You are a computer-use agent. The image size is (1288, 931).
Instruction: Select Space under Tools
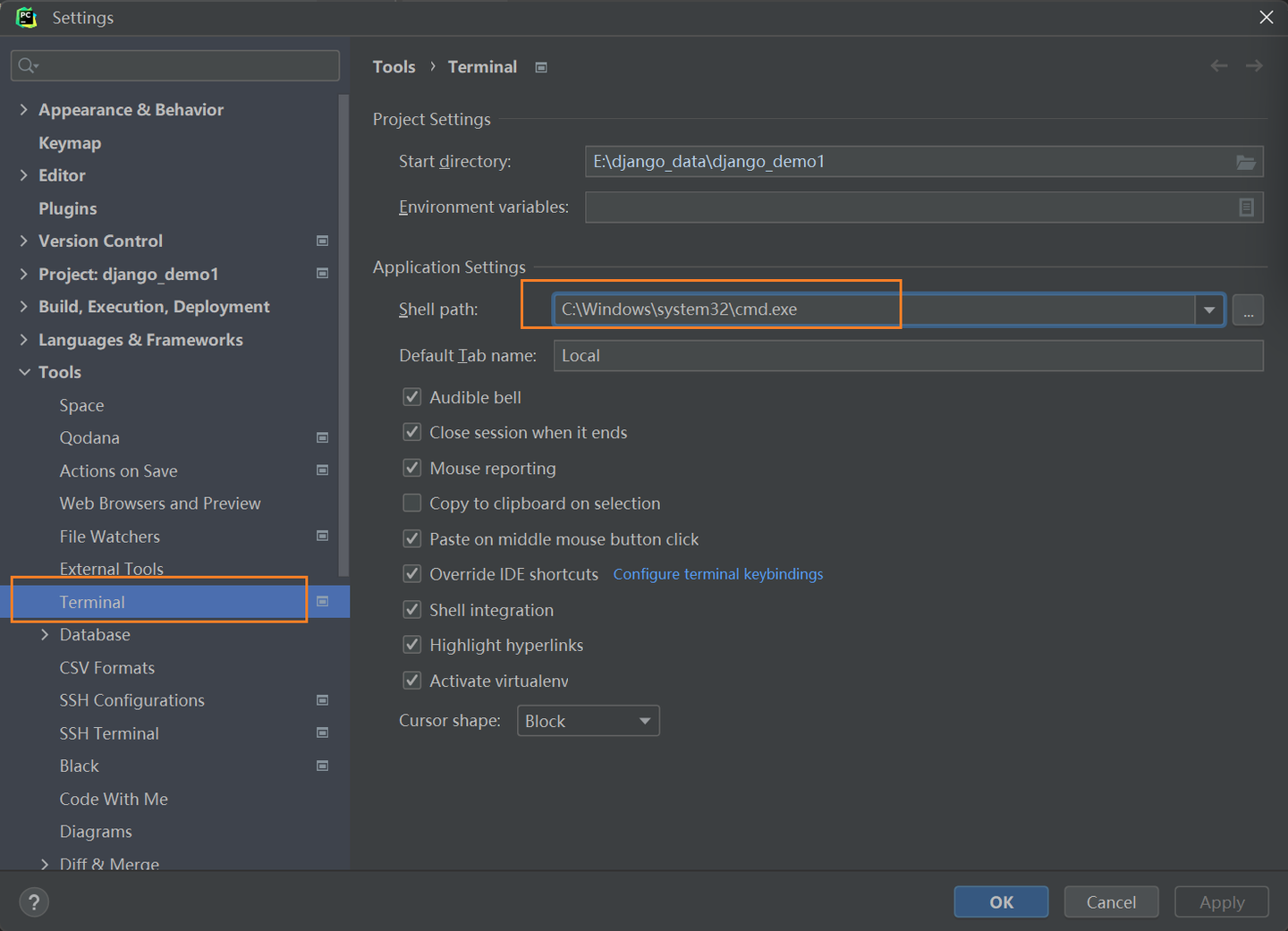click(82, 405)
